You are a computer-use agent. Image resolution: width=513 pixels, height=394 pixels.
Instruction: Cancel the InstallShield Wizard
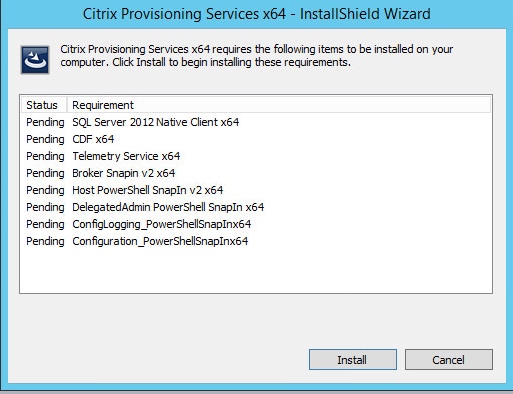click(449, 359)
